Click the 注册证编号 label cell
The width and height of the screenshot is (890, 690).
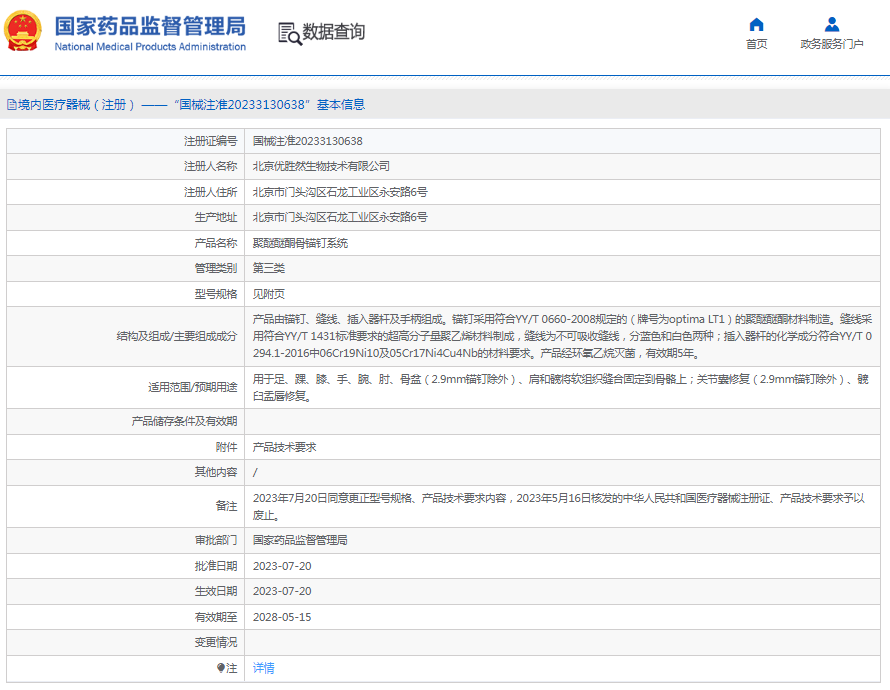click(125, 141)
